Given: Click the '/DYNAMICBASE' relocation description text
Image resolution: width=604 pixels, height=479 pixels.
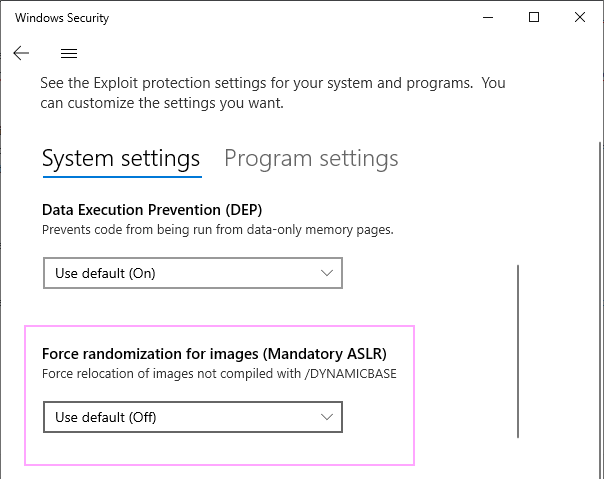Looking at the screenshot, I should click(x=219, y=373).
